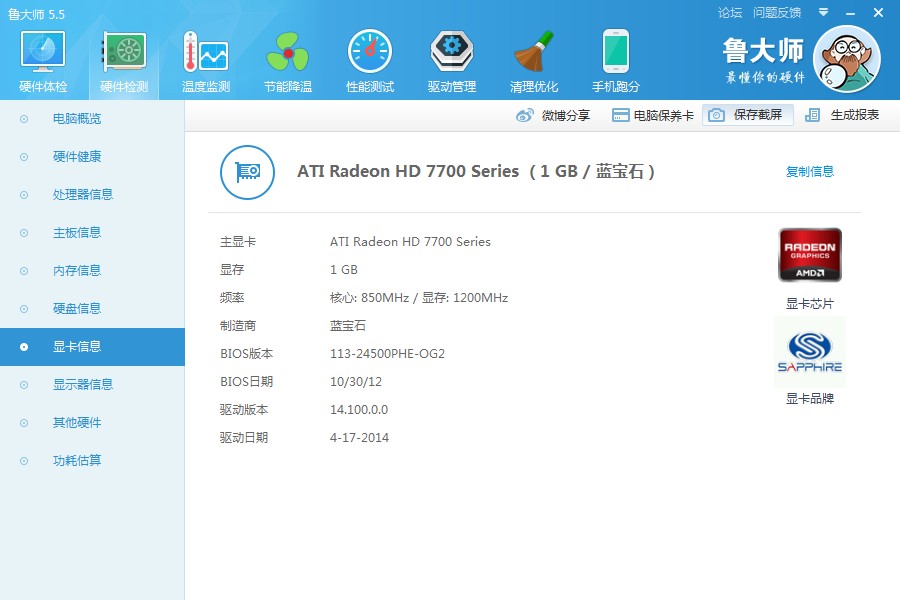
Task: Click the 驱动日期 label
Action: [x=244, y=438]
